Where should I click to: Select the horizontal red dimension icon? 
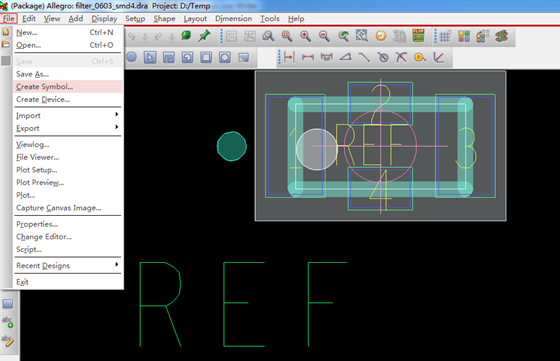point(308,57)
